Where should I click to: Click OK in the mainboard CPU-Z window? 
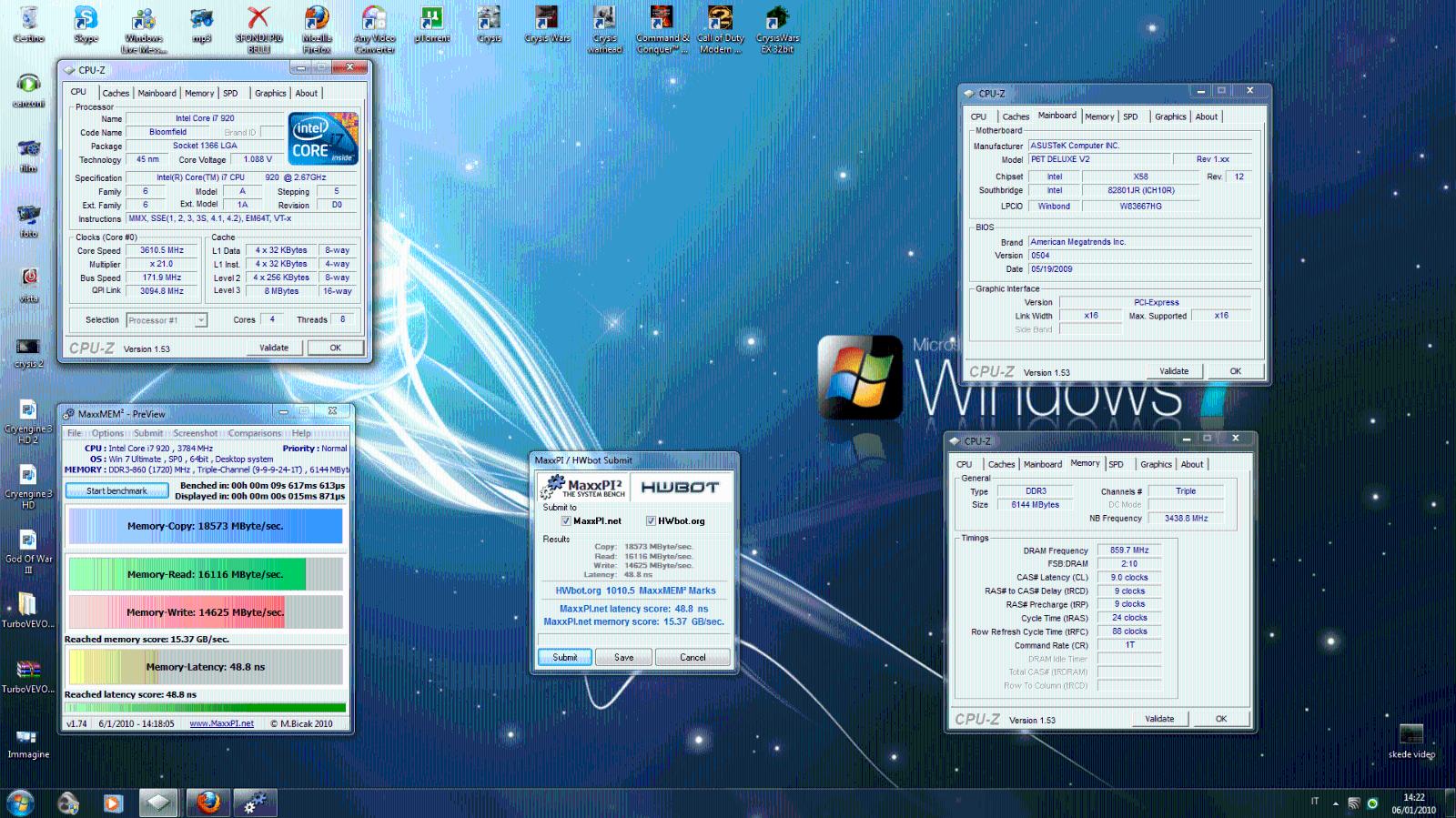point(1235,371)
